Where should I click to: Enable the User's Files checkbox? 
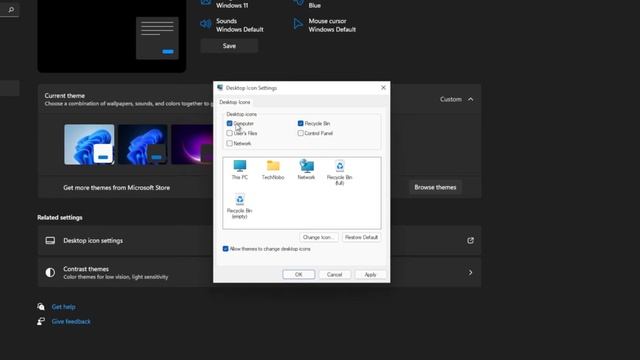(229, 133)
